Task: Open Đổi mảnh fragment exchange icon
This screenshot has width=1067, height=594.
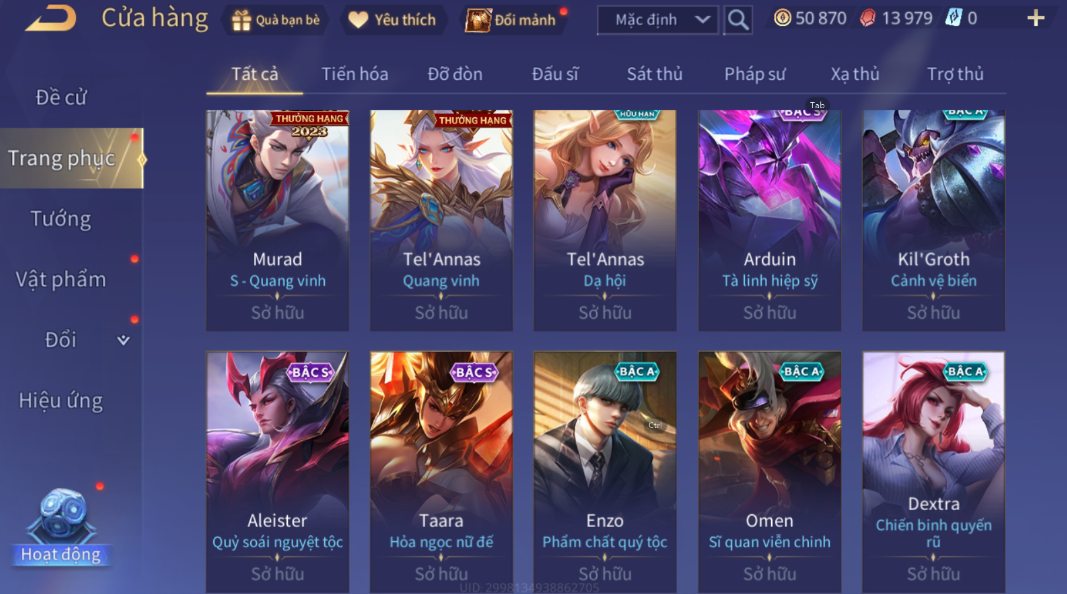Action: coord(478,20)
